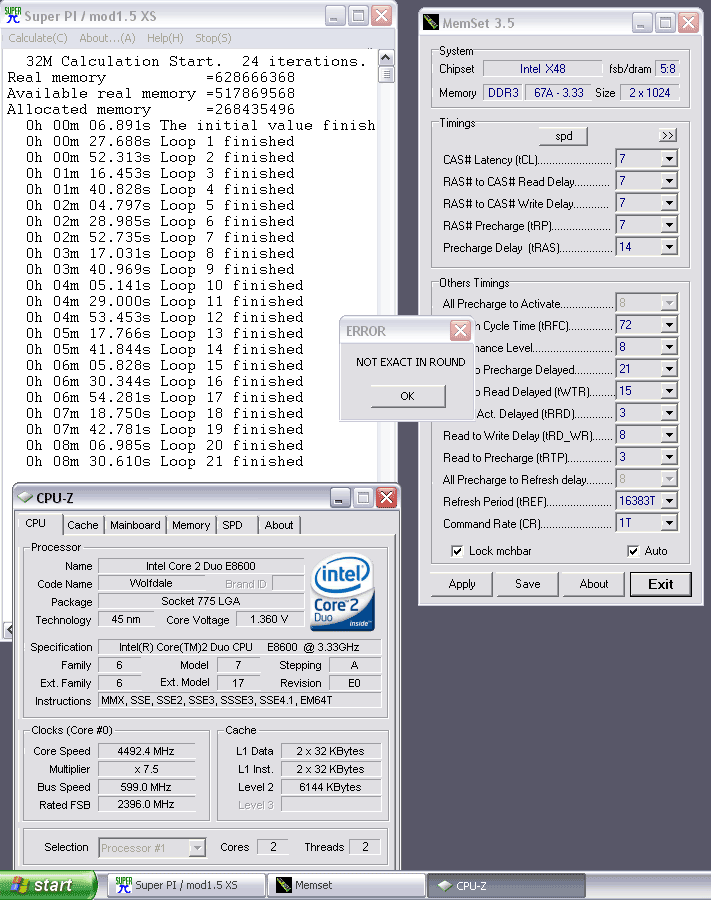Switch to Memset taskbar item
This screenshot has height=900, width=711.
pyautogui.click(x=347, y=885)
